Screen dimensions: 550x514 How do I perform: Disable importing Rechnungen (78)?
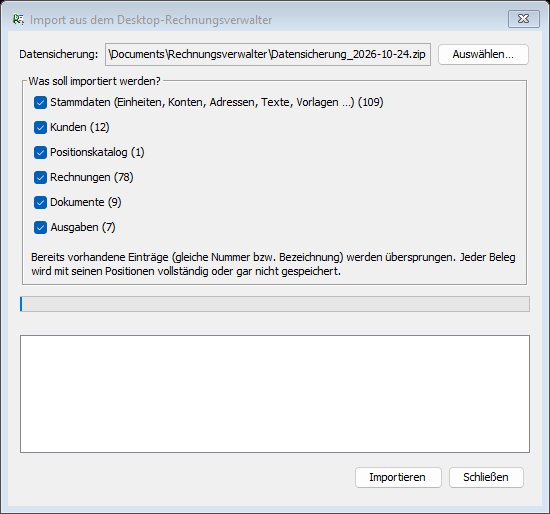pyautogui.click(x=40, y=178)
